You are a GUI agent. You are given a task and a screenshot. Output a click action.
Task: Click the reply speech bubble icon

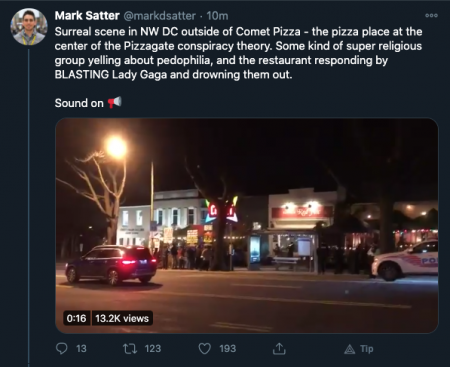[x=61, y=348]
